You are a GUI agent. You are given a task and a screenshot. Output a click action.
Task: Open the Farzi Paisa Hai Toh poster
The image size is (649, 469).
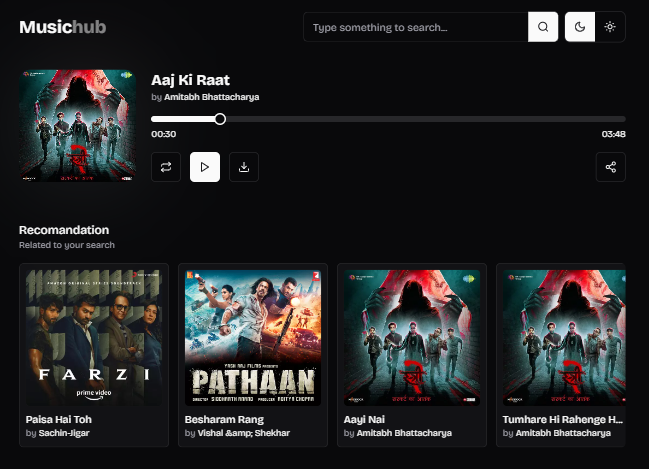(94, 338)
